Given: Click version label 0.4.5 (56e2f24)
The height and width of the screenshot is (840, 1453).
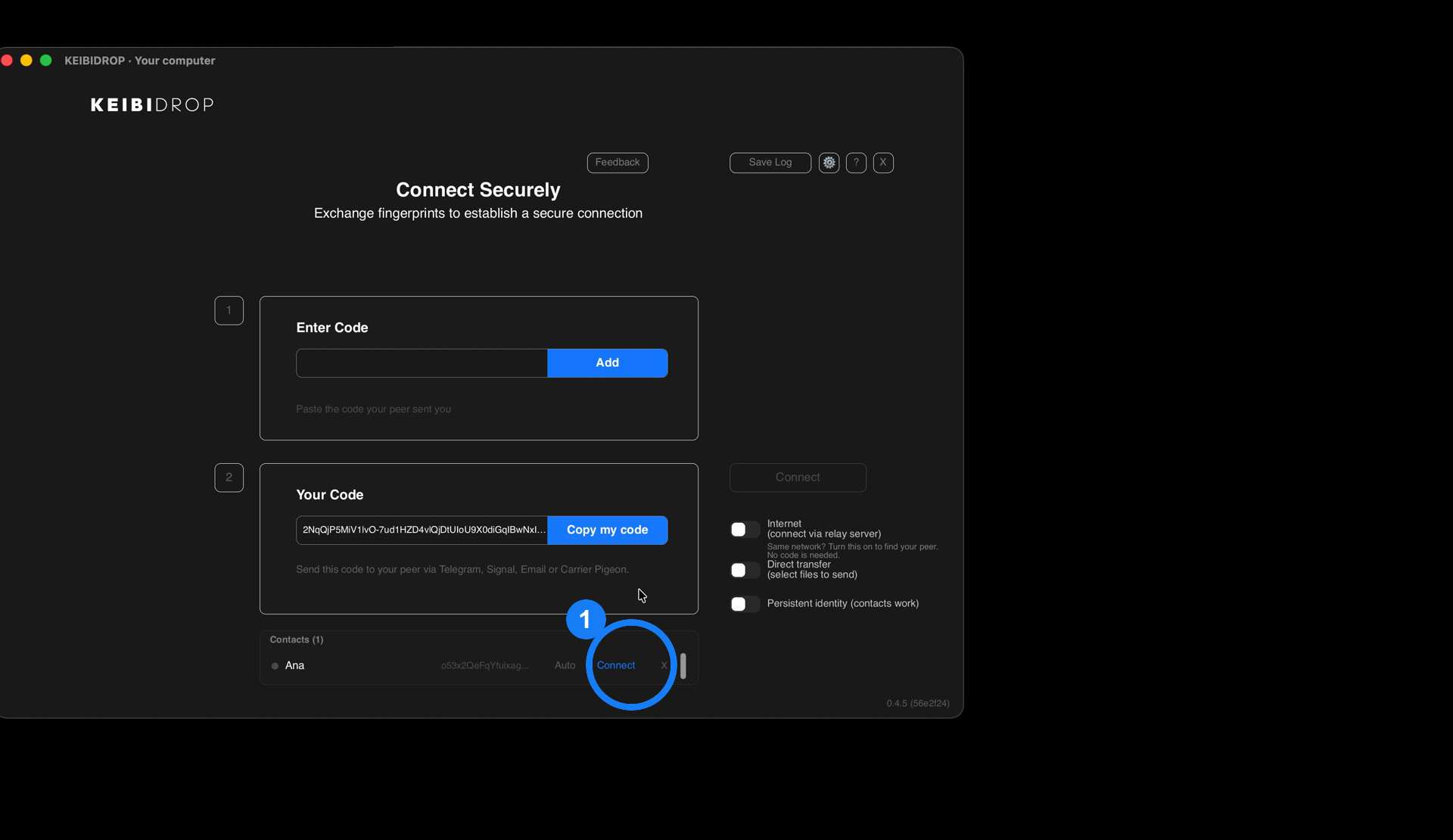Looking at the screenshot, I should 918,704.
